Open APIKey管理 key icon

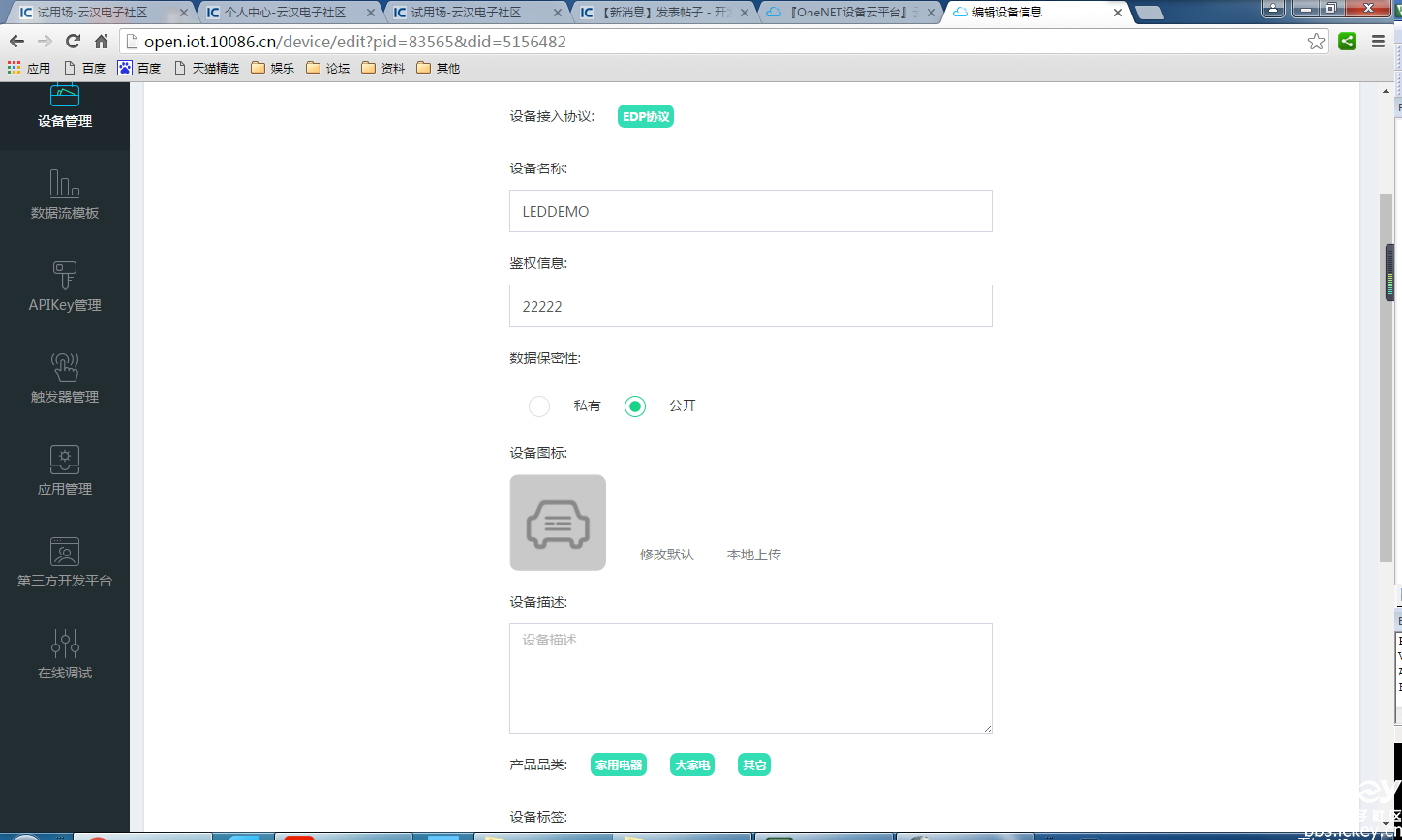65,275
